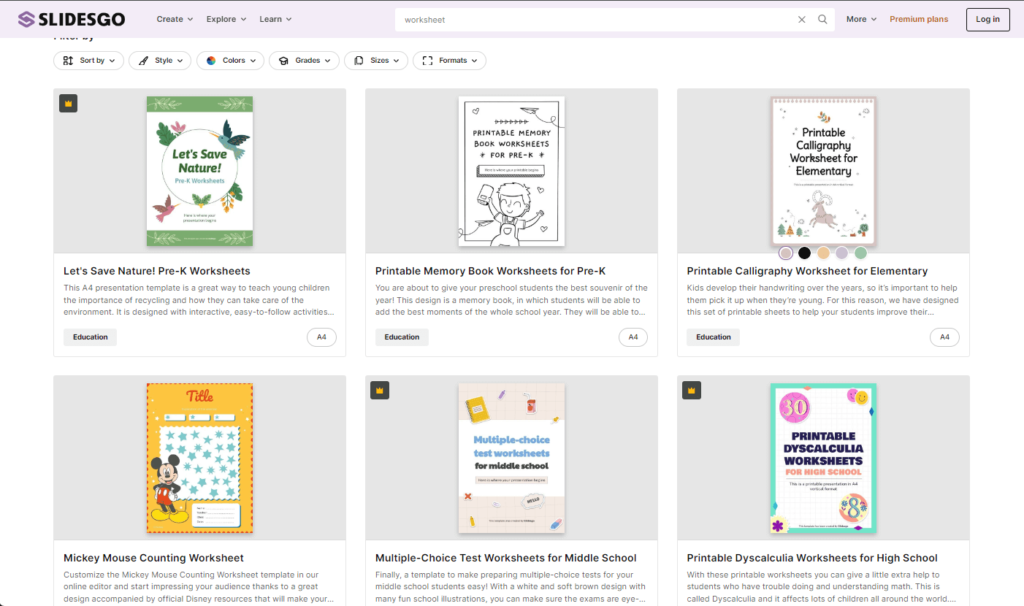Click the A4 size badge on Calligraphy card
The image size is (1024, 606).
944,337
